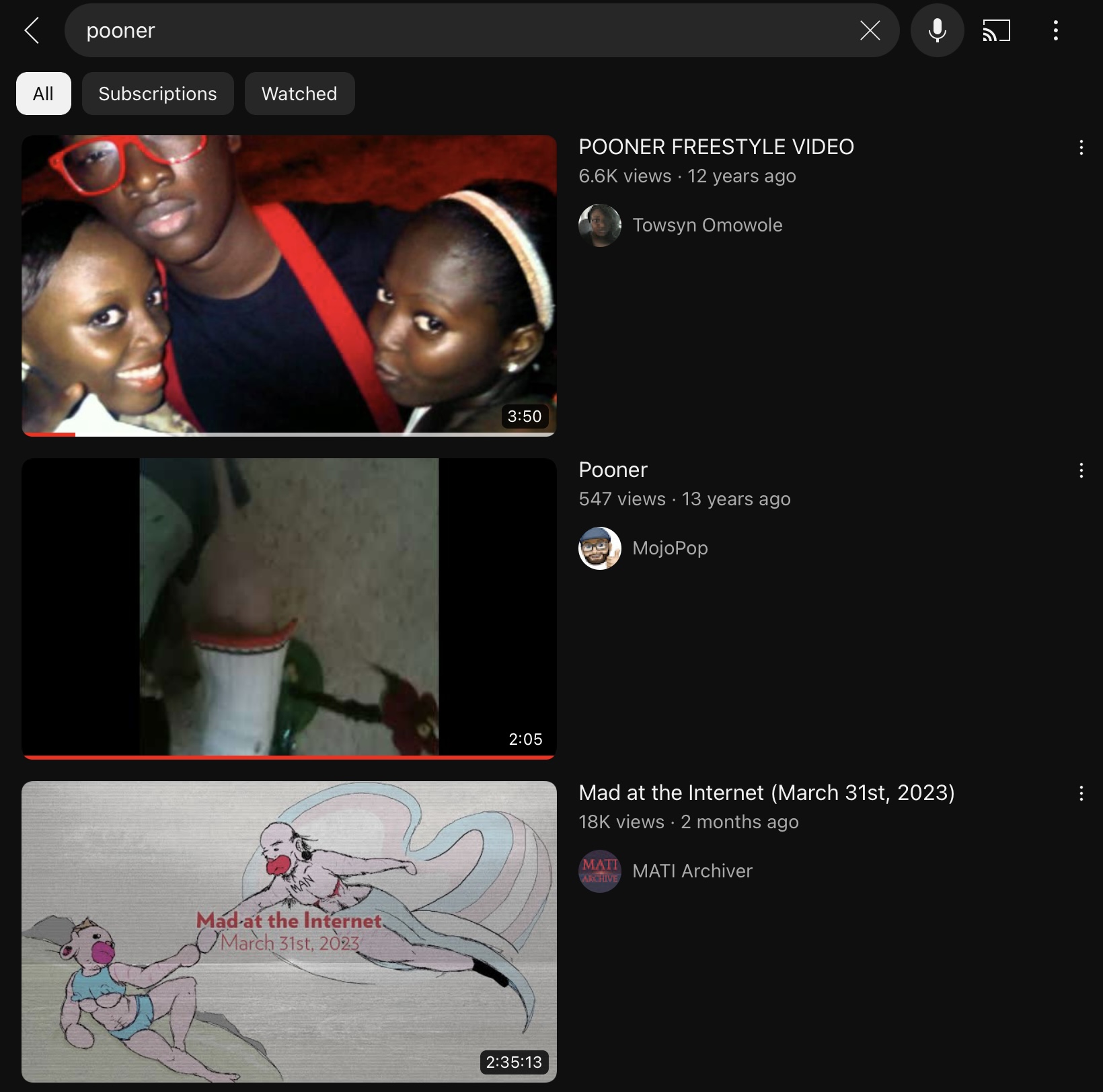Screen dimensions: 1103x1092
Task: Click the MojoPop channel name
Action: pyautogui.click(x=670, y=548)
